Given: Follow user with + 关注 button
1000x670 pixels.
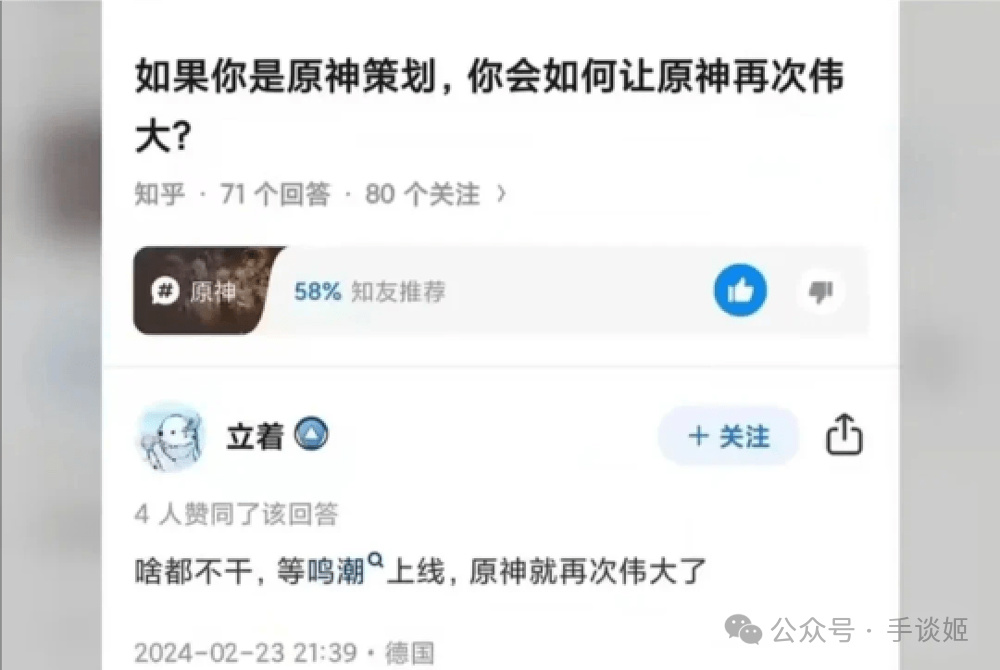Looking at the screenshot, I should (728, 436).
